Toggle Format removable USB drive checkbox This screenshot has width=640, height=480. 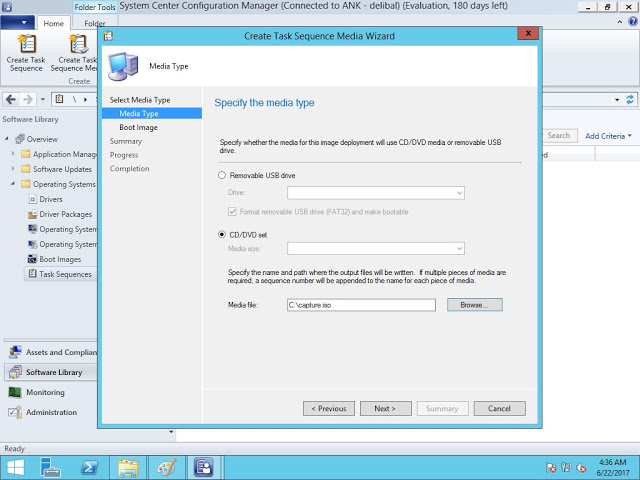233,212
